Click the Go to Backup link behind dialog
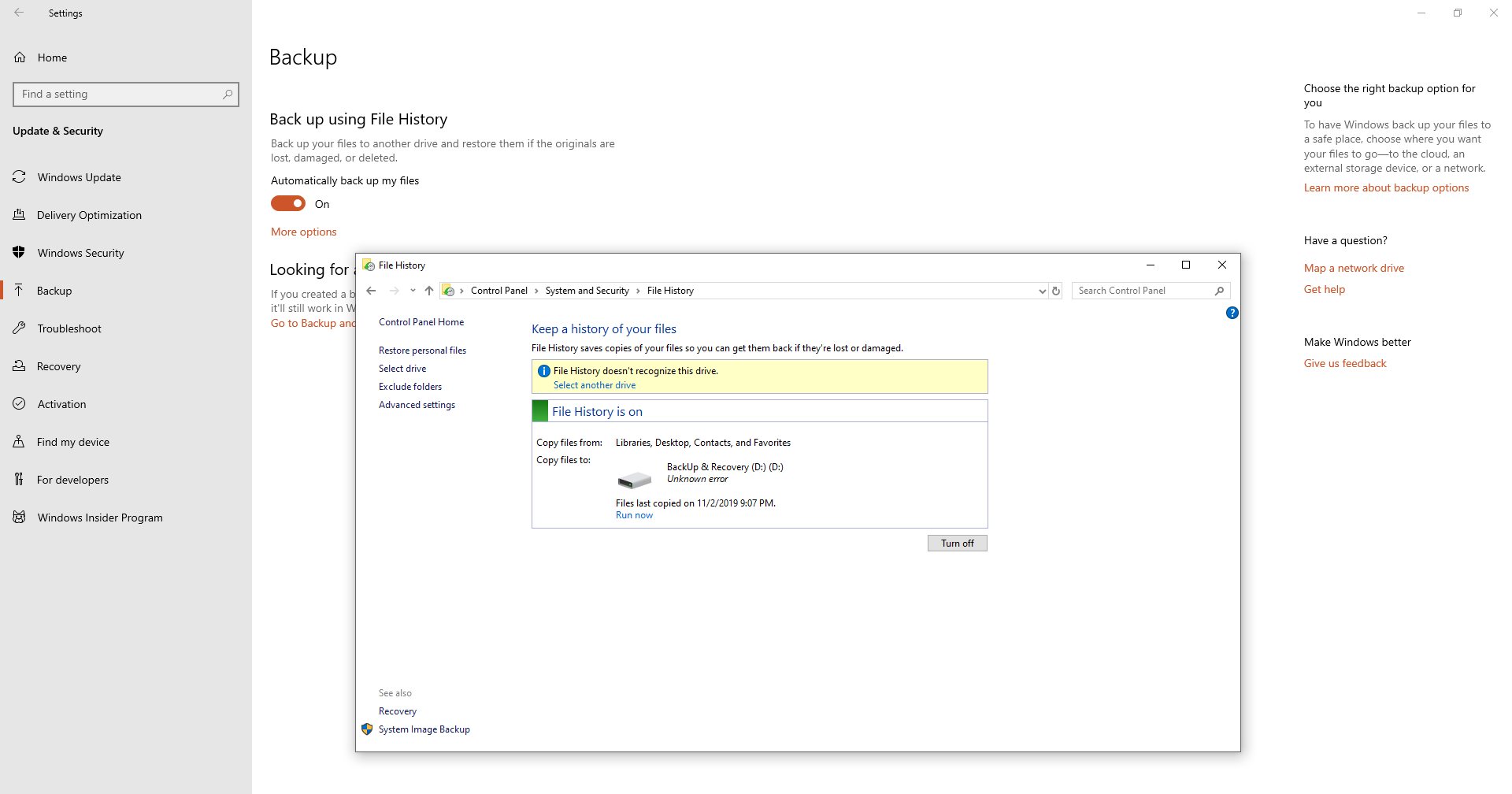The height and width of the screenshot is (794, 1512). pyautogui.click(x=313, y=323)
